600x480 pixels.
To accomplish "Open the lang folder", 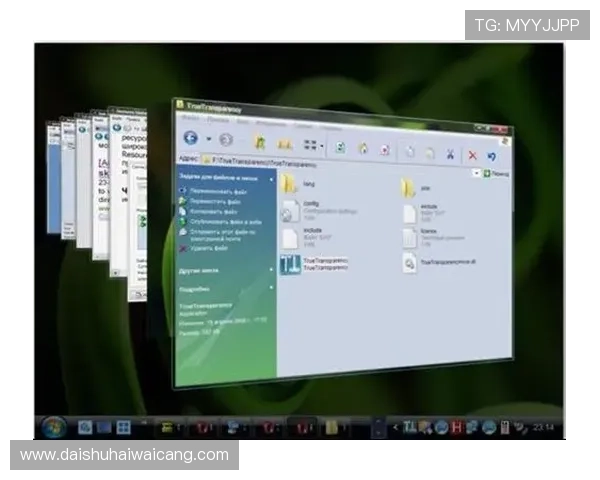I will [290, 184].
